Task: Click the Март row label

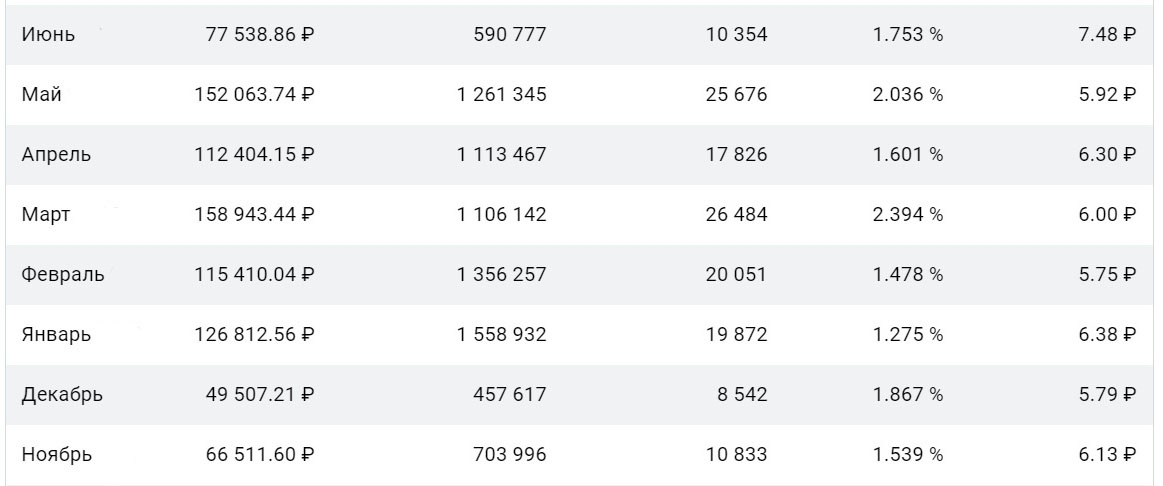Action: [46, 214]
